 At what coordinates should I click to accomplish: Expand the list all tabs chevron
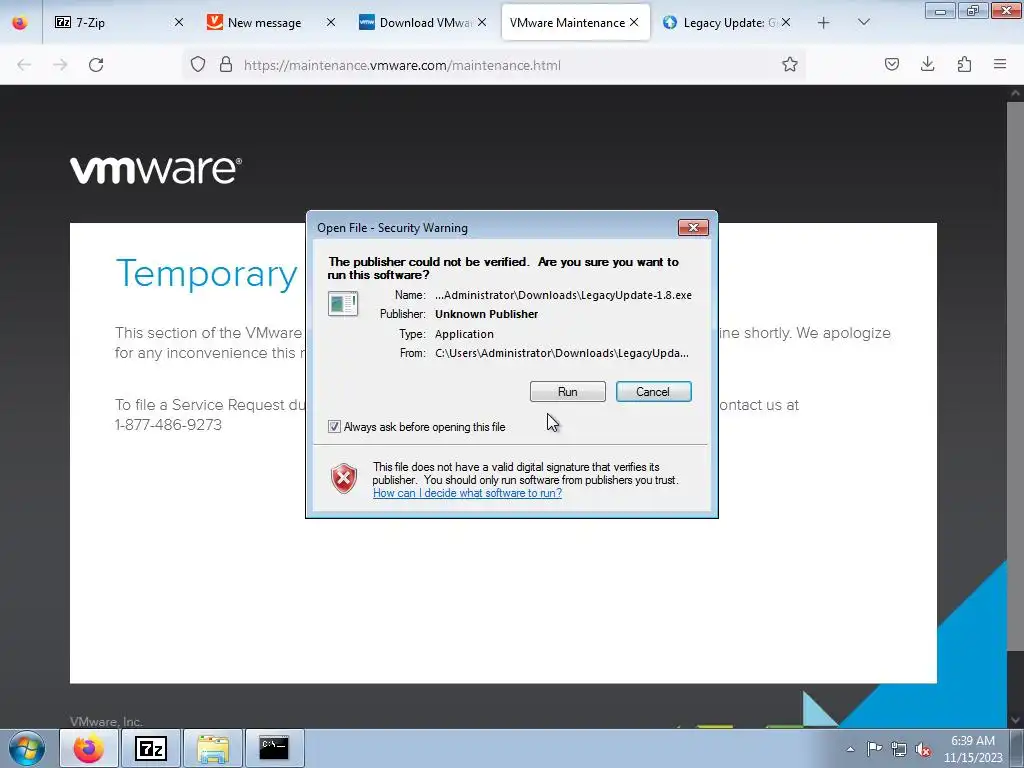click(x=863, y=22)
